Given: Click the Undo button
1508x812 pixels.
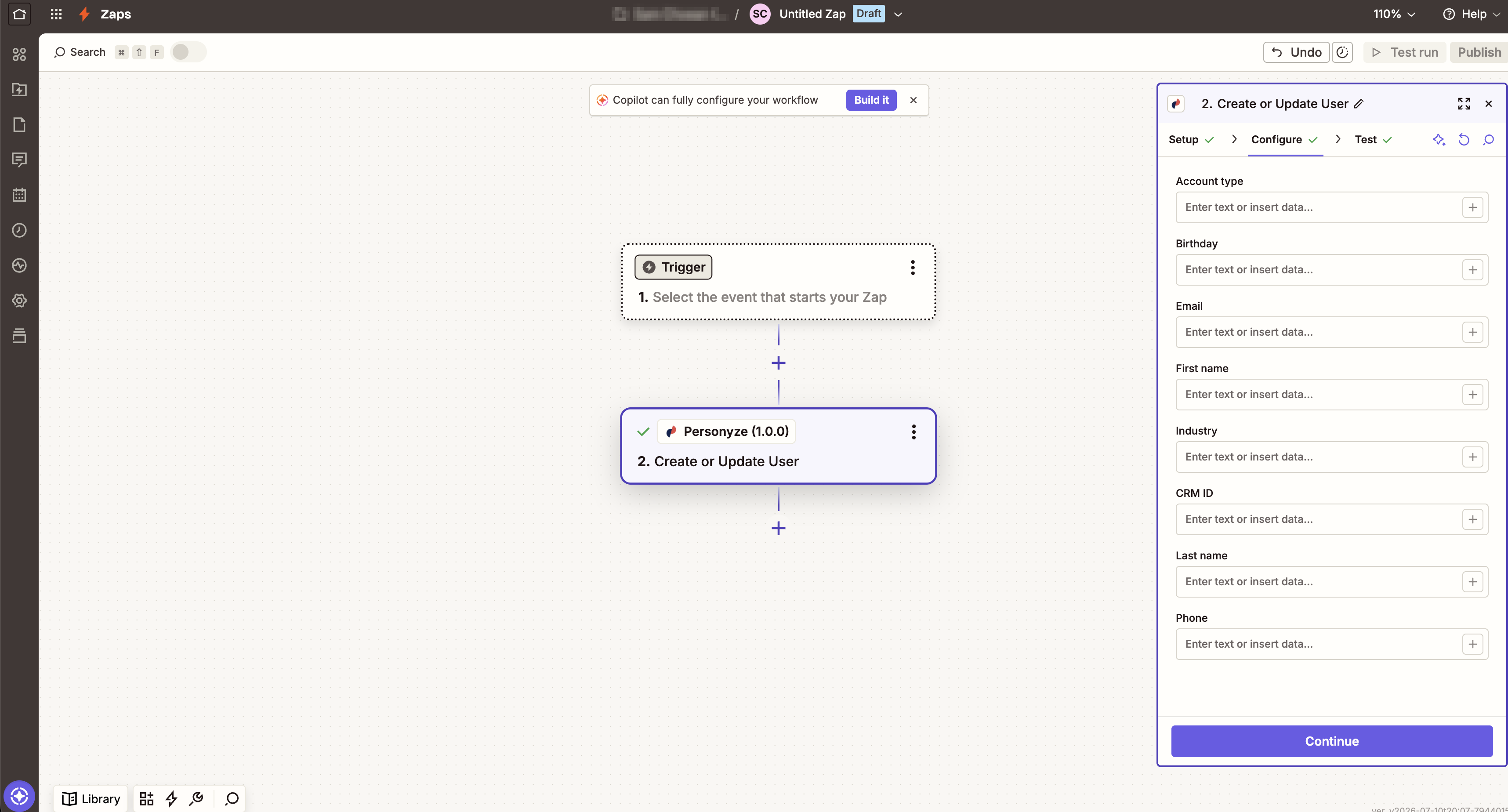Looking at the screenshot, I should tap(1296, 52).
